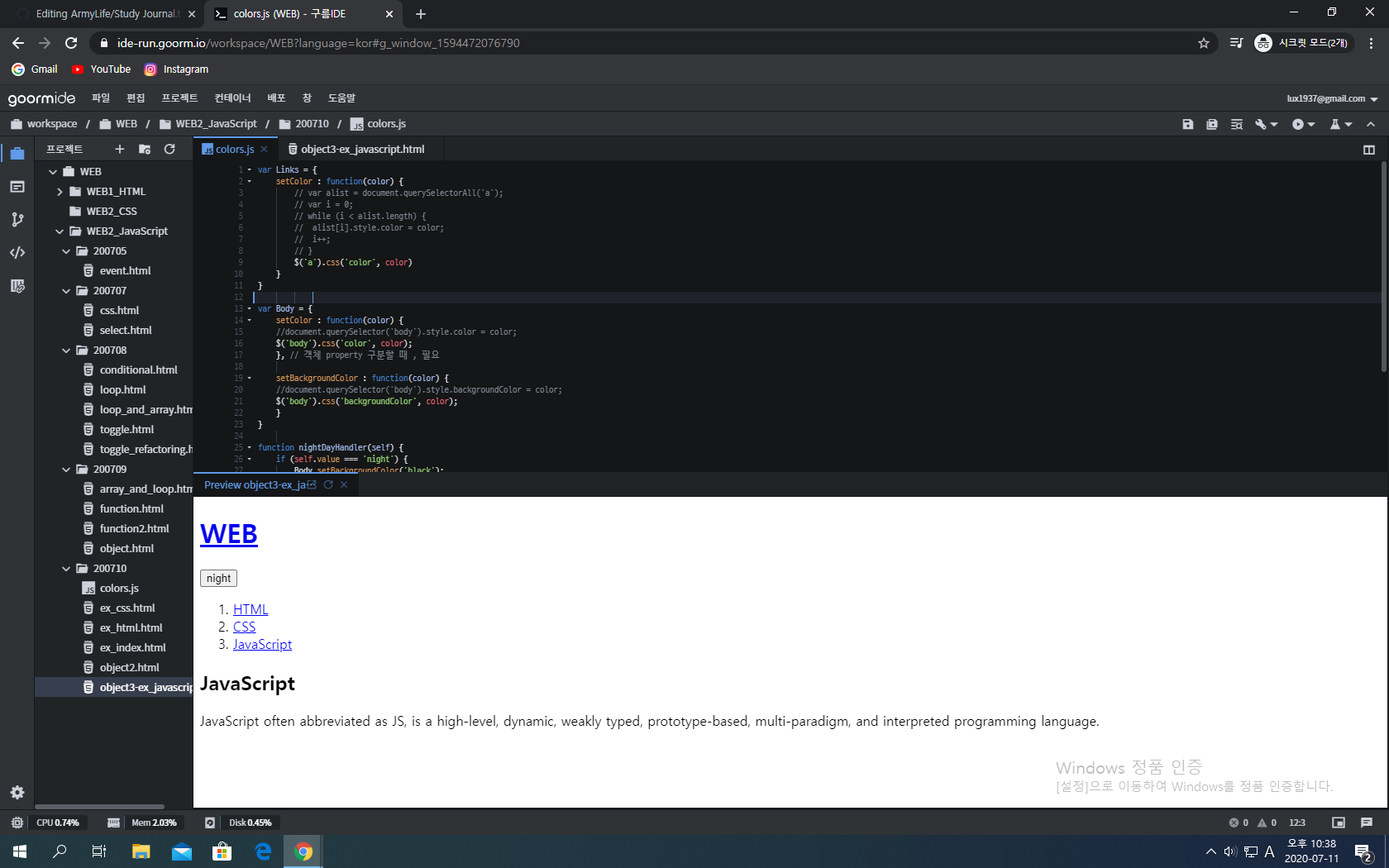Open the code brackets sidebar icon

(x=17, y=253)
